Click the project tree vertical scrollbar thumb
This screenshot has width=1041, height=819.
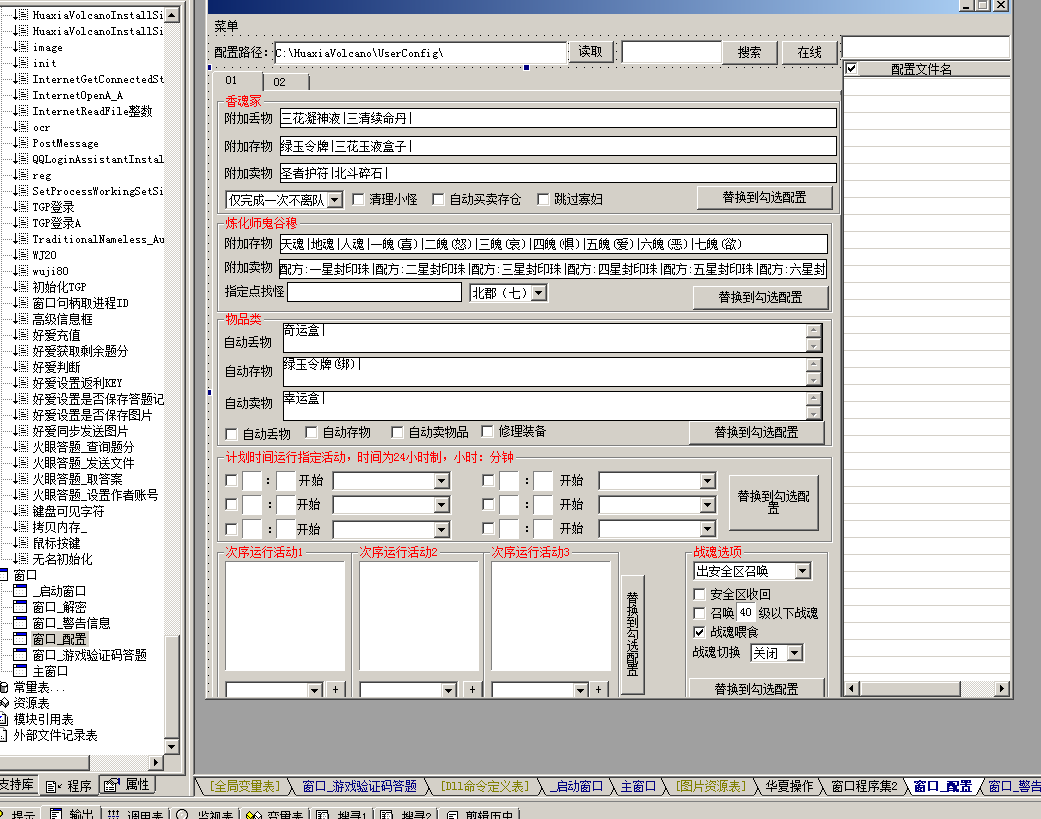tap(171, 685)
